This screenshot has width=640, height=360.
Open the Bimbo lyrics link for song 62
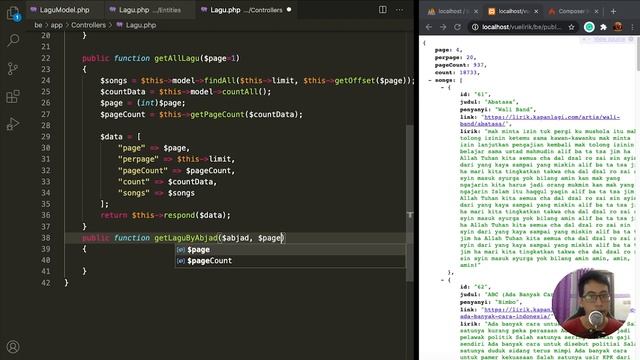[x=518, y=310]
